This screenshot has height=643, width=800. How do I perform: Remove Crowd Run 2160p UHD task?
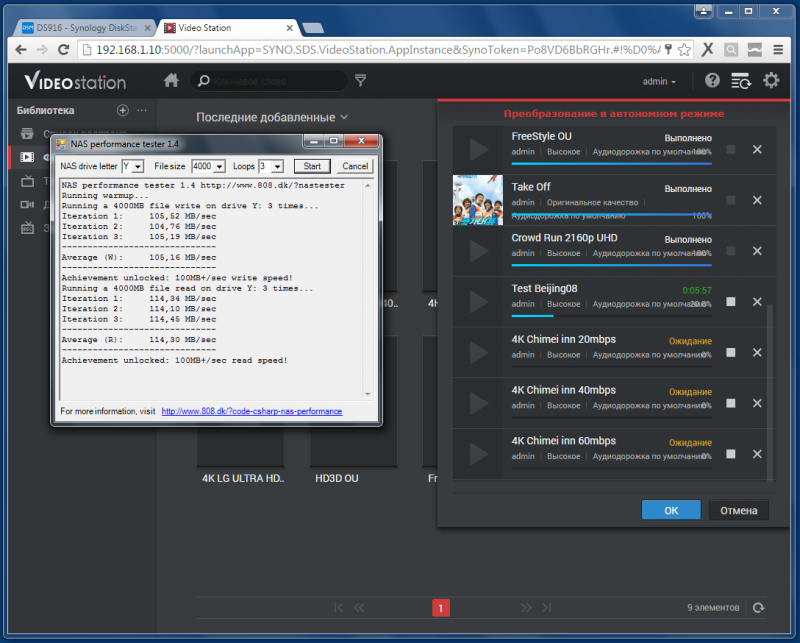[757, 251]
